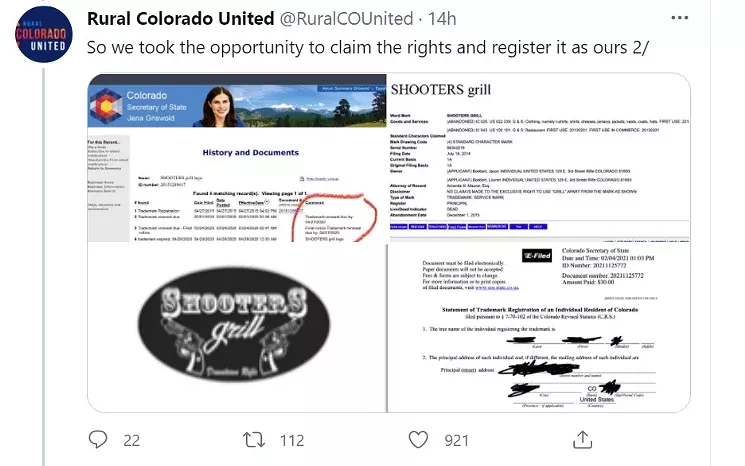Open the SHOOTERS grill trademark record image

pos(539,158)
